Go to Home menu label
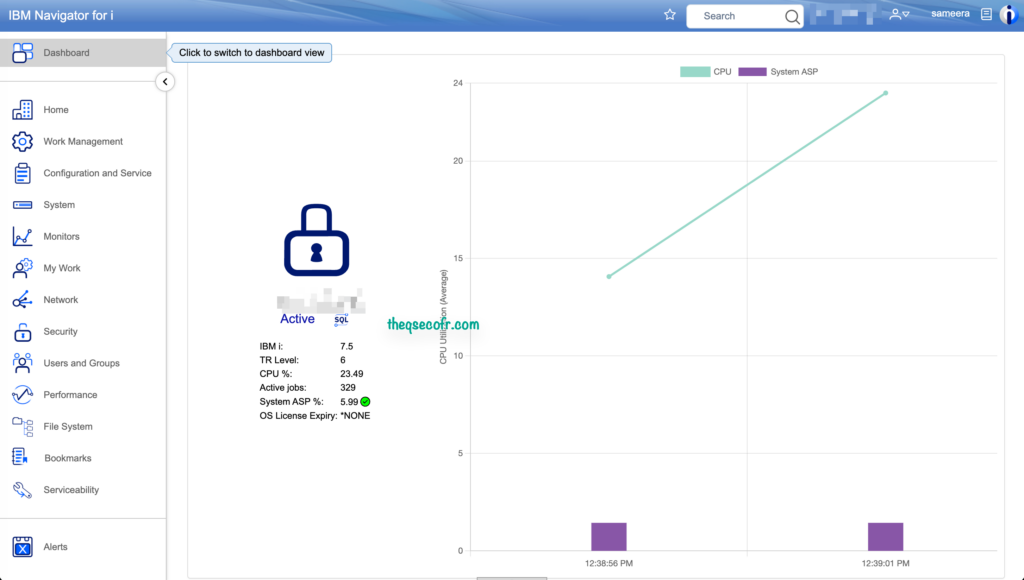Image resolution: width=1024 pixels, height=580 pixels. tap(56, 110)
